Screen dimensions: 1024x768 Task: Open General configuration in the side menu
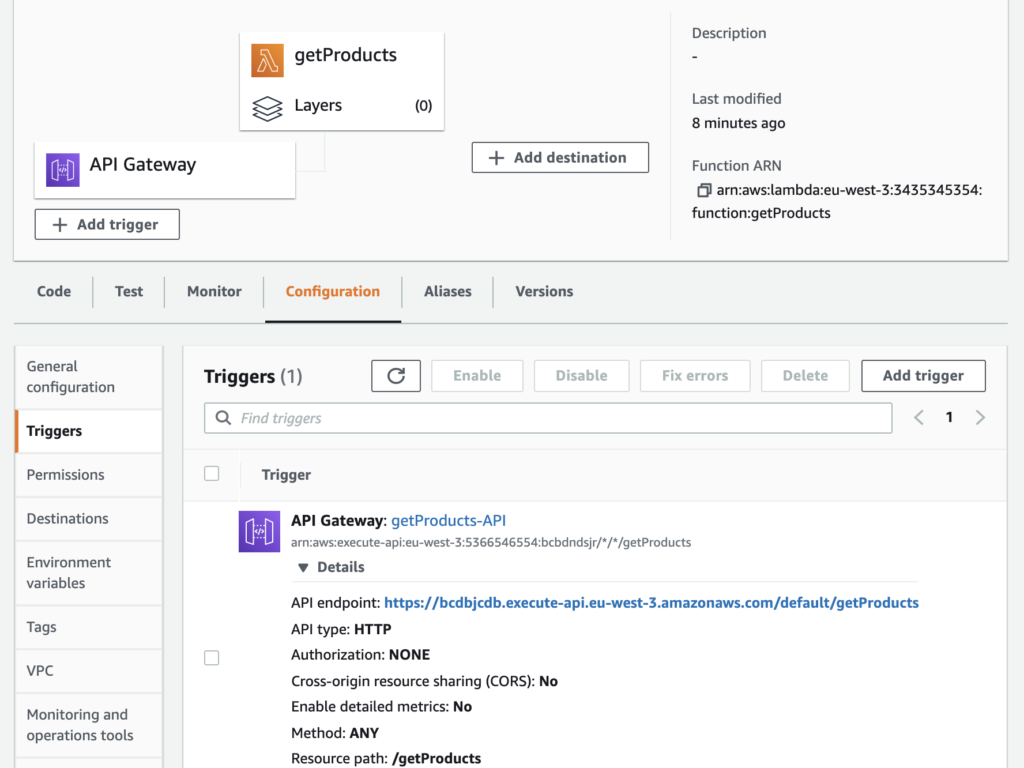(89, 377)
